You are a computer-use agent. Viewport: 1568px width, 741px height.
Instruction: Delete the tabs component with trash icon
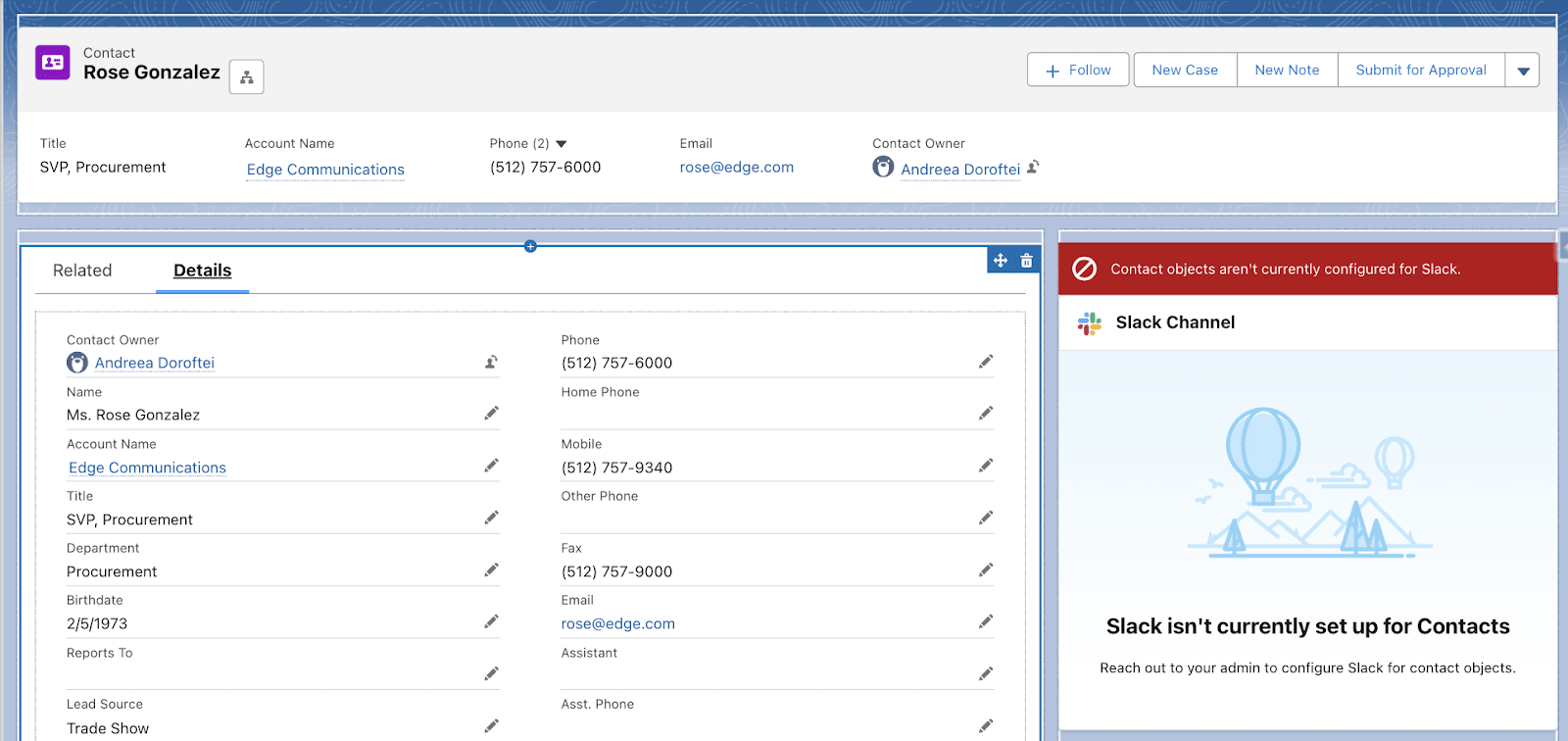coord(1026,261)
